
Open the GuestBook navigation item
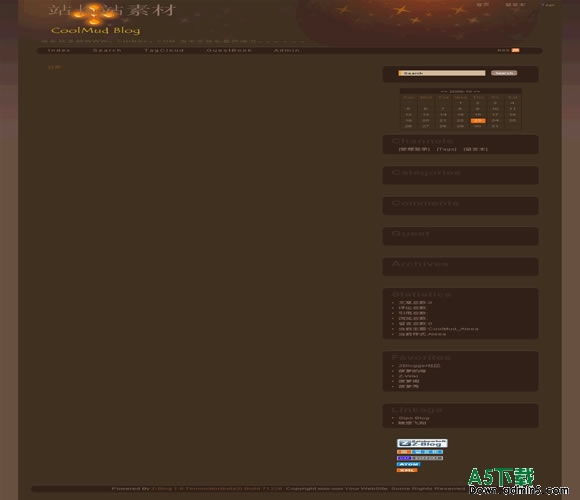pos(229,50)
